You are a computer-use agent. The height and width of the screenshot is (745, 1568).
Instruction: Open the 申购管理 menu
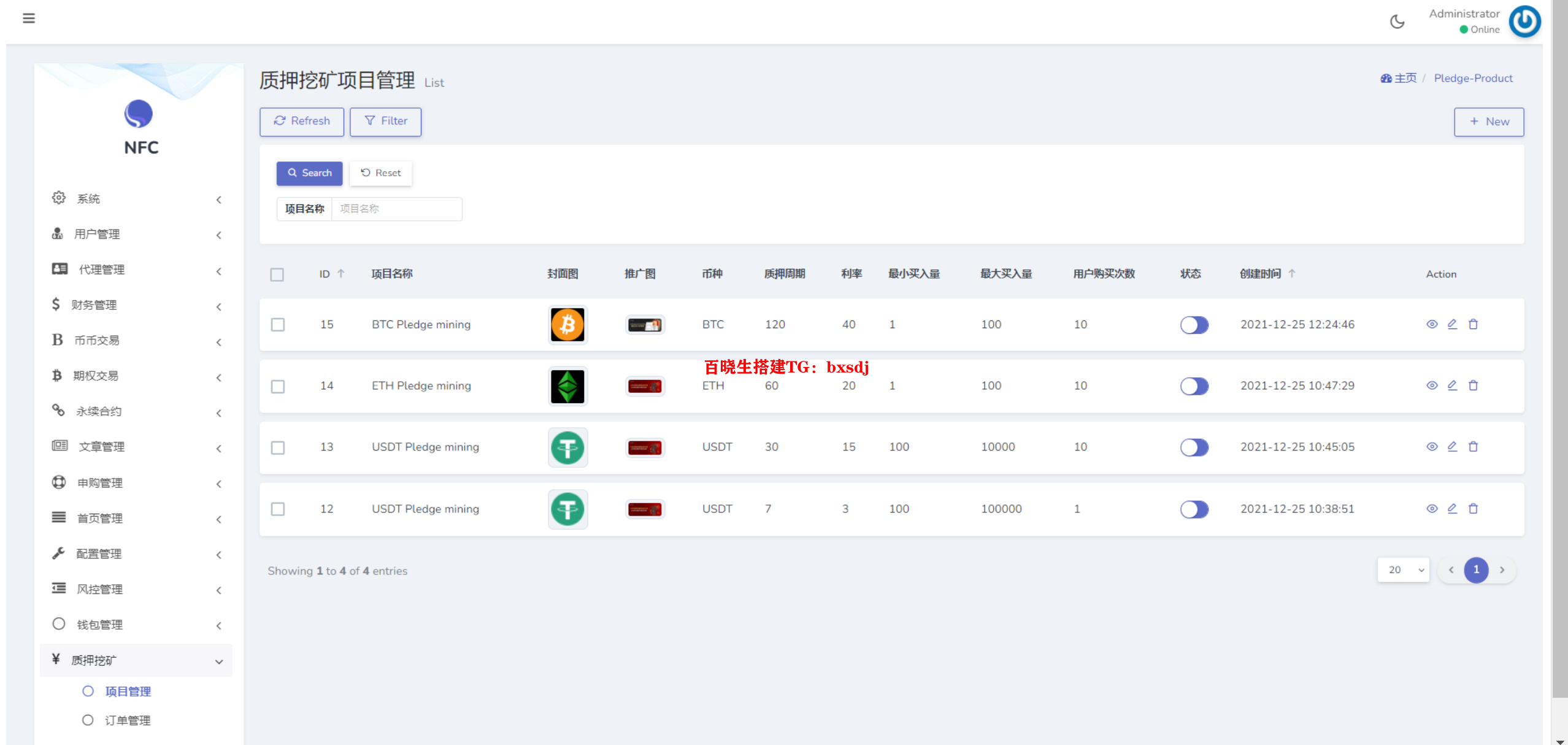click(136, 483)
